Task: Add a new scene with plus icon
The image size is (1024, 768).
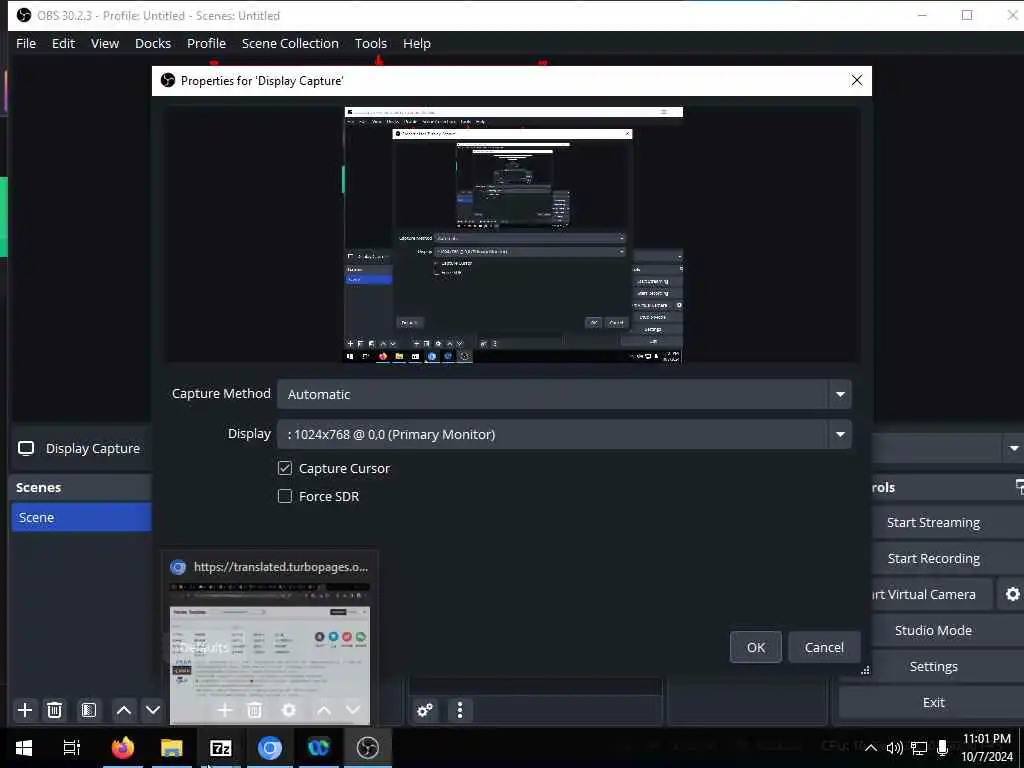Action: [x=25, y=710]
